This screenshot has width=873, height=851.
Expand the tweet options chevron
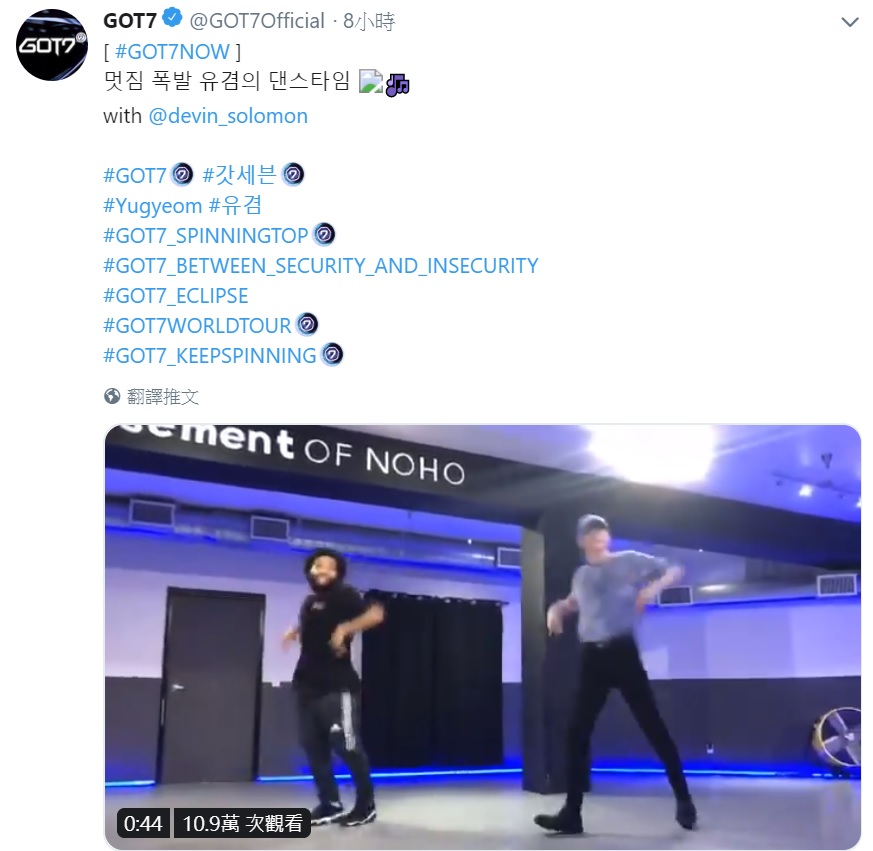pos(850,22)
